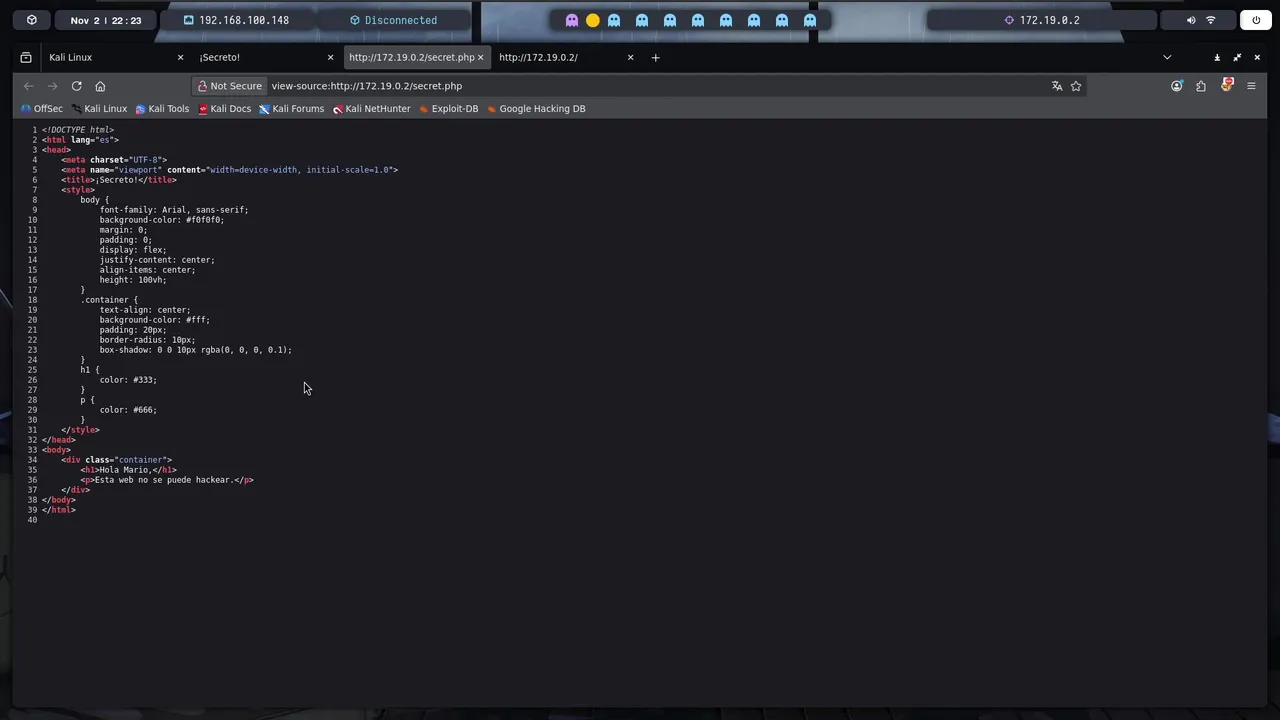This screenshot has width=1280, height=720.
Task: Open the translate page icon
Action: (x=1057, y=86)
